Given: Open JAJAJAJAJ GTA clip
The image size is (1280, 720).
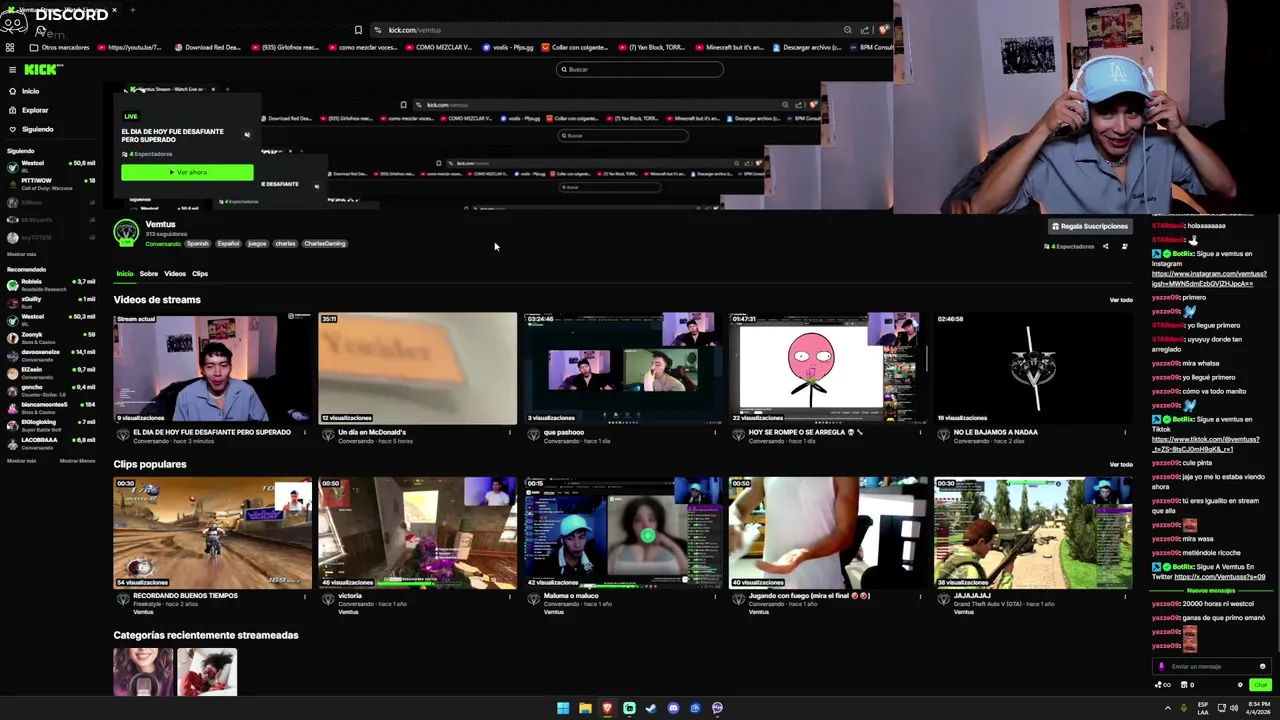Looking at the screenshot, I should [x=1033, y=533].
